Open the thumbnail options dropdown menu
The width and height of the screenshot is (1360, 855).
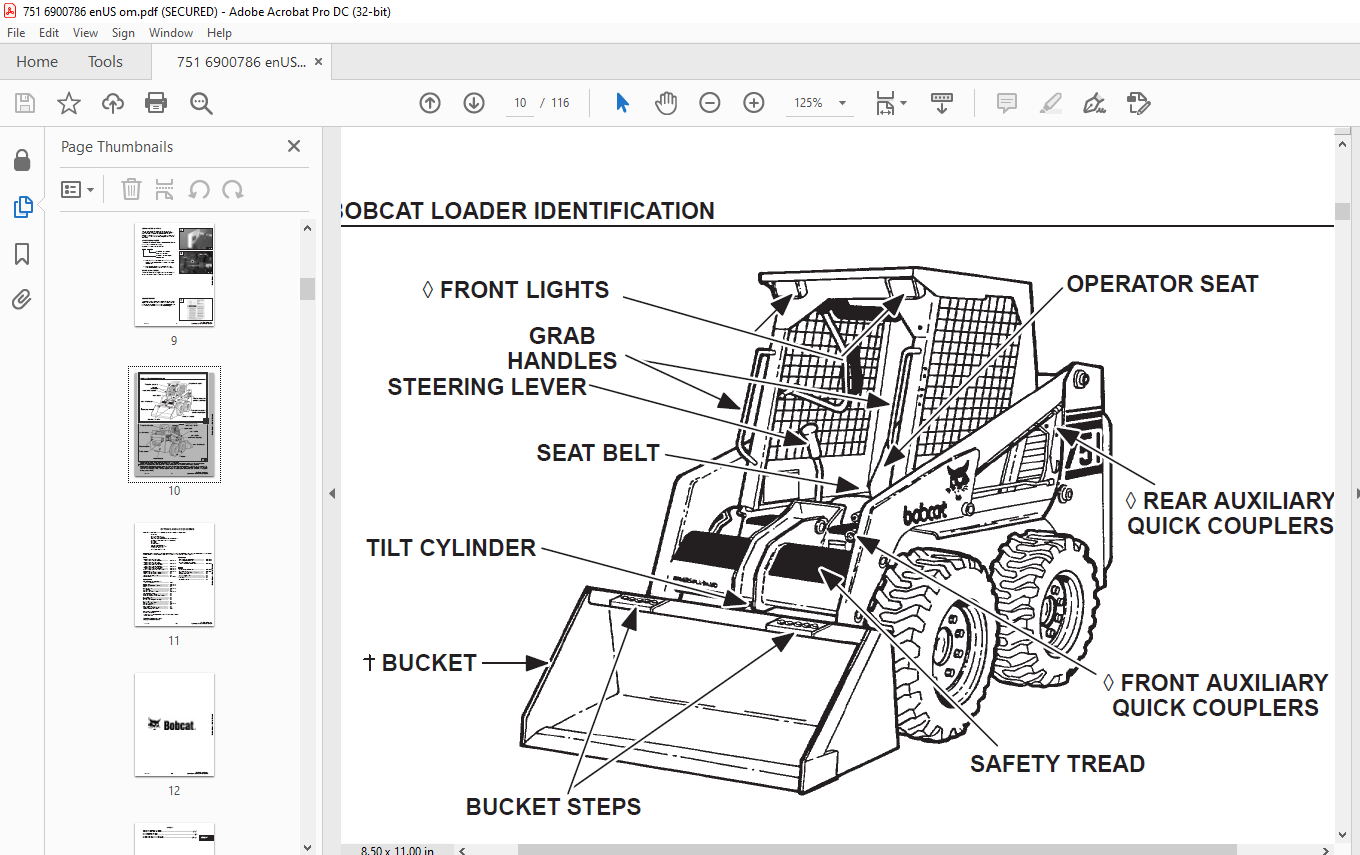(77, 189)
